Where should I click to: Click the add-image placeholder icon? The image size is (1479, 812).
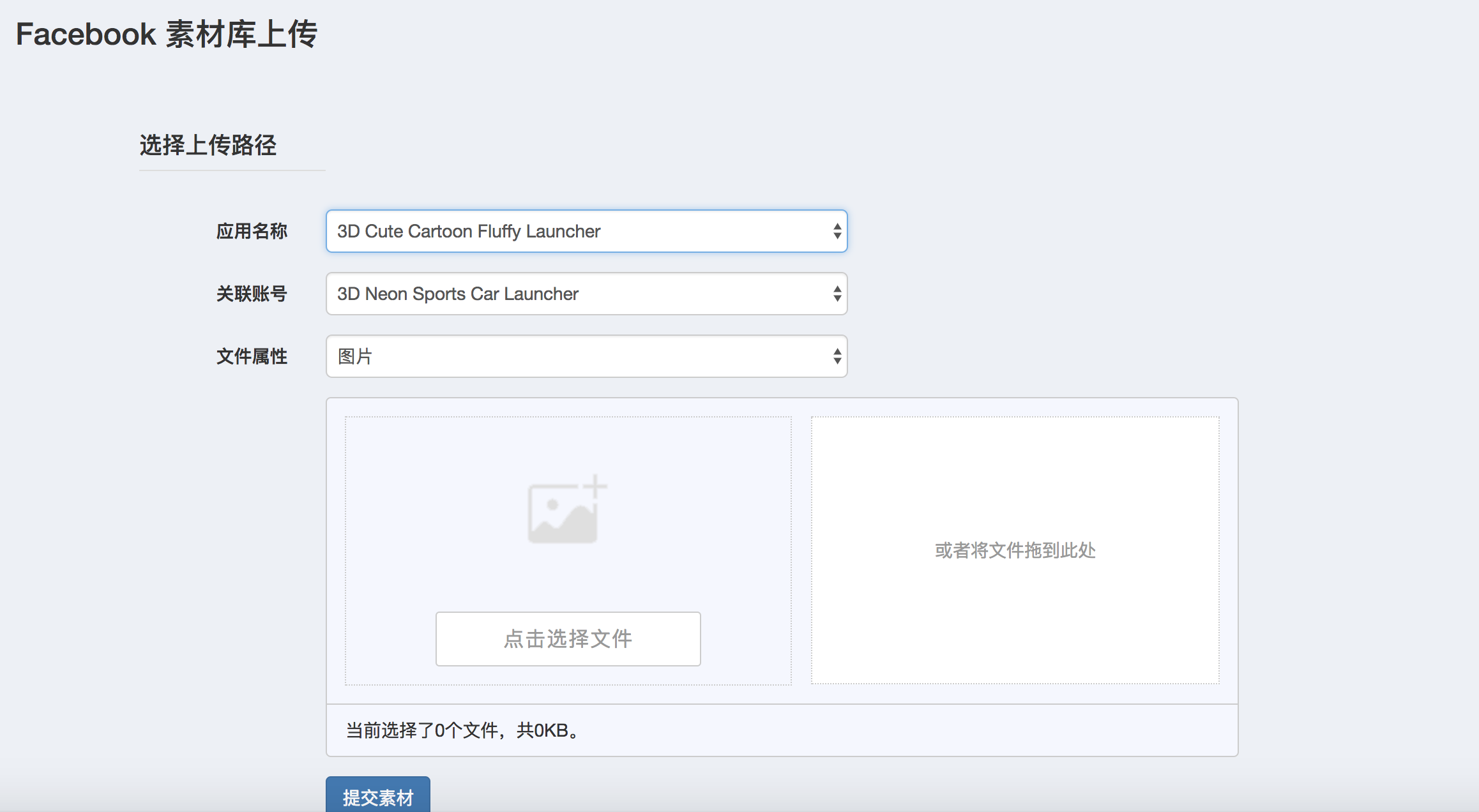coord(567,509)
